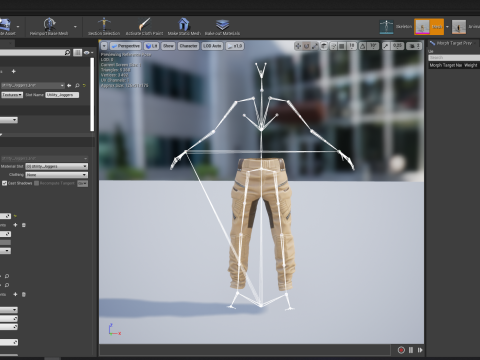
Task: Open the Textures dropdown button
Action: coord(12,95)
